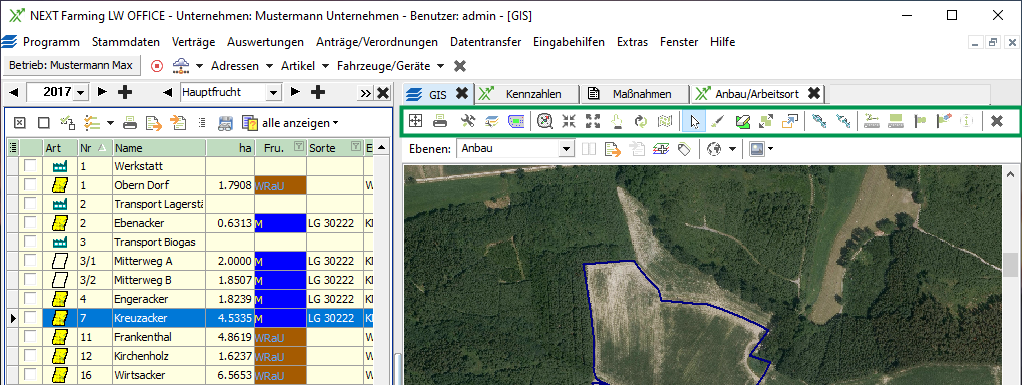Click the blue M crop cell for Ebenacker
Screen dimensions: 1022x385
click(281, 223)
